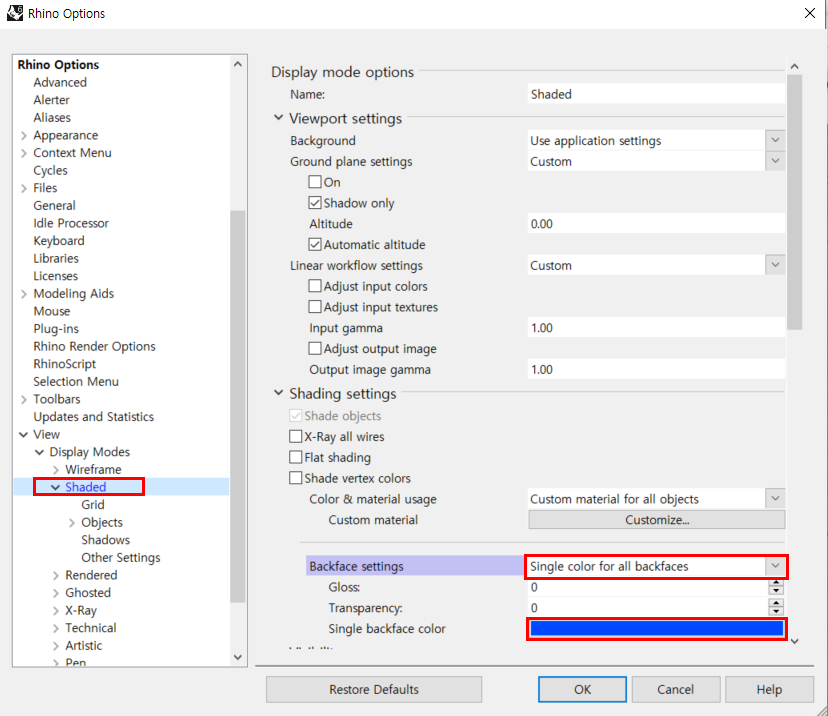Open Linear workflow settings dropdown
Screen dimensions: 828x716
click(775, 265)
